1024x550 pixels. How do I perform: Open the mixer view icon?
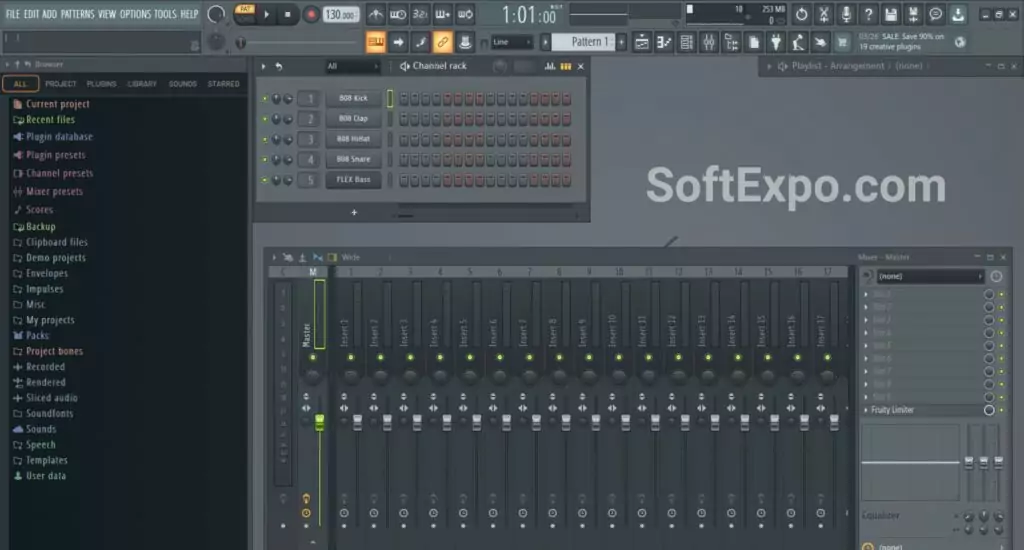[x=709, y=42]
